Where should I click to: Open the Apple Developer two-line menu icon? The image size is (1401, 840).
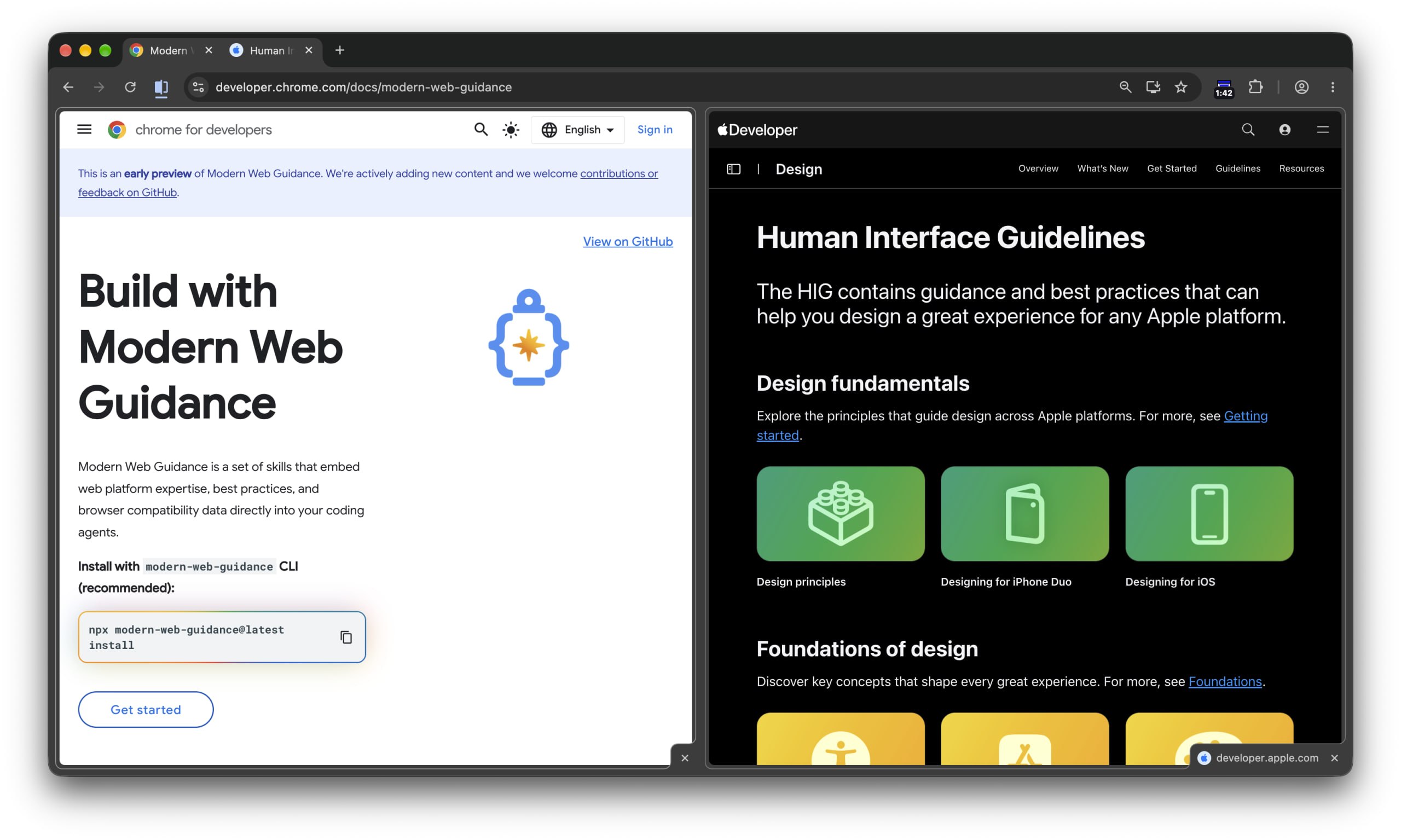tap(1323, 130)
